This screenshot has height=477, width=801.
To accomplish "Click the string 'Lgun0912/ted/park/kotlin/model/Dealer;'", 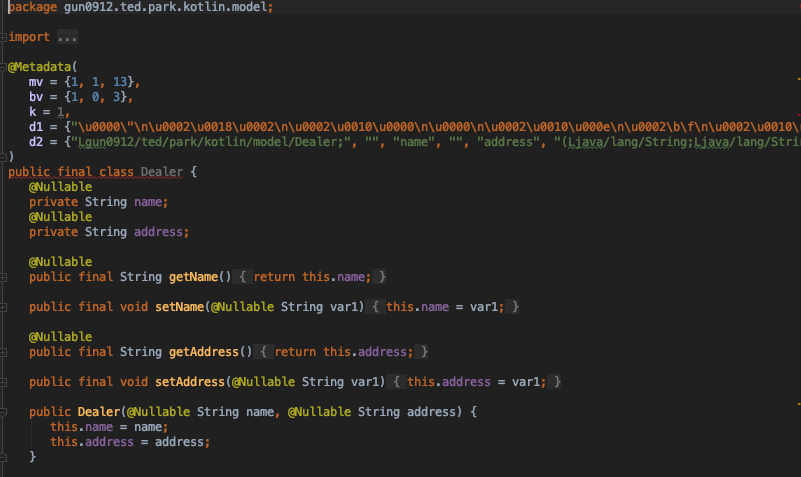I will coord(211,142).
